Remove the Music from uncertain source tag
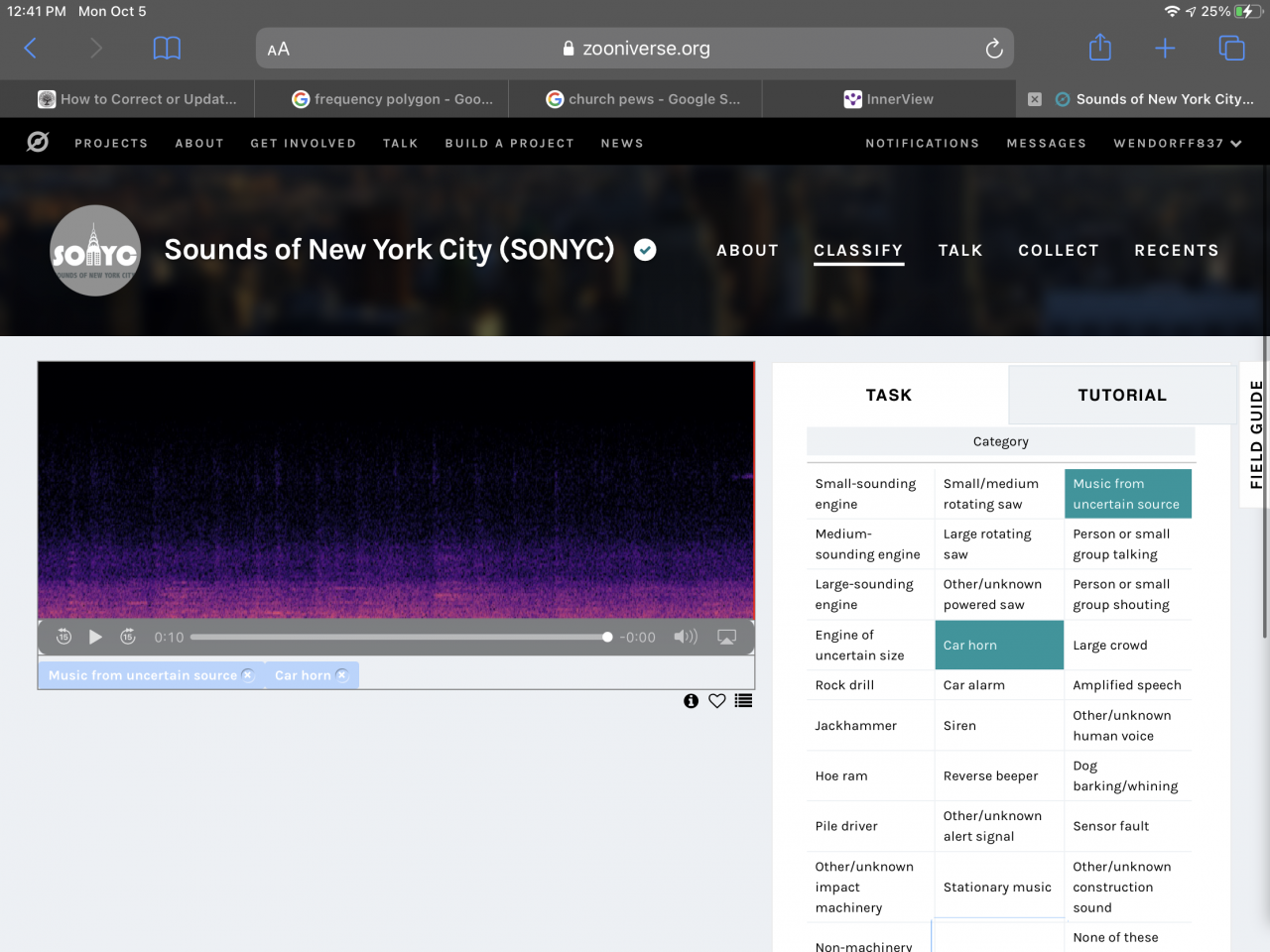1270x952 pixels. tap(248, 675)
